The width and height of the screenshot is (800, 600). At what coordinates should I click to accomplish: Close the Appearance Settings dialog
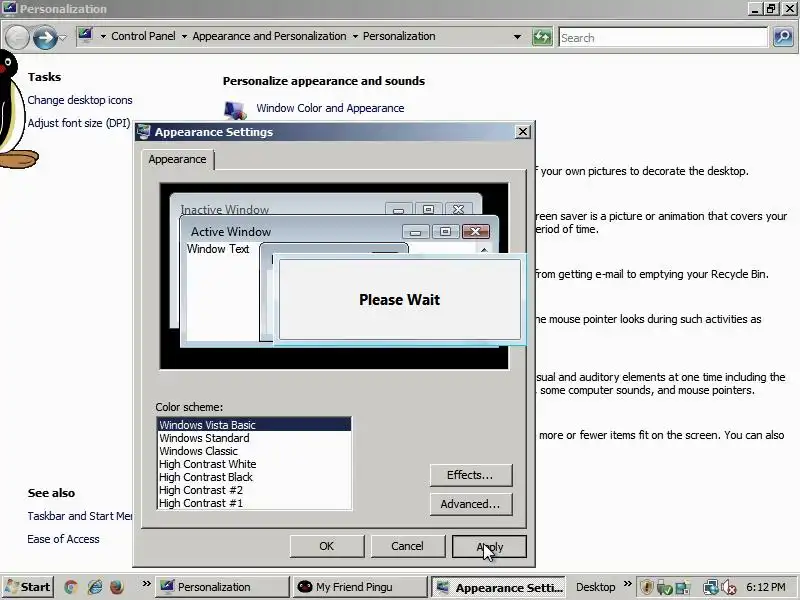point(523,132)
